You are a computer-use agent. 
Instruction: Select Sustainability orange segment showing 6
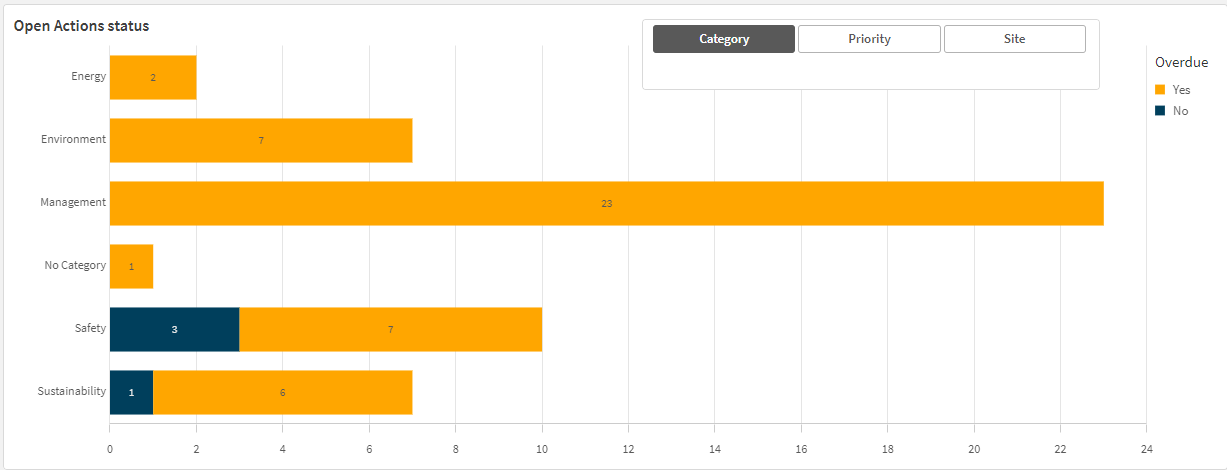tap(282, 392)
